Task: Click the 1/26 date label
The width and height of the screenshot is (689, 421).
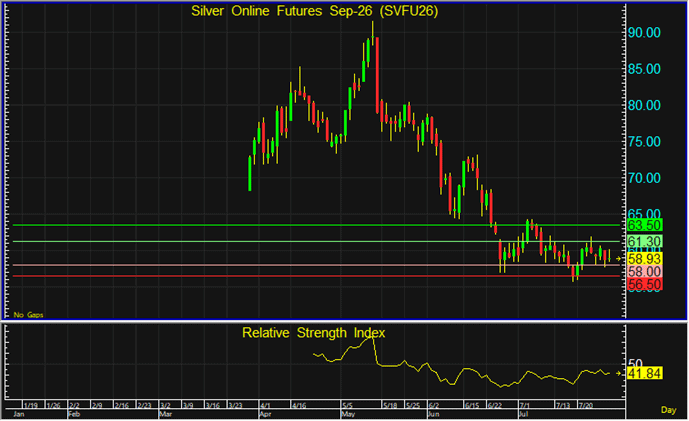Action: tap(54, 405)
